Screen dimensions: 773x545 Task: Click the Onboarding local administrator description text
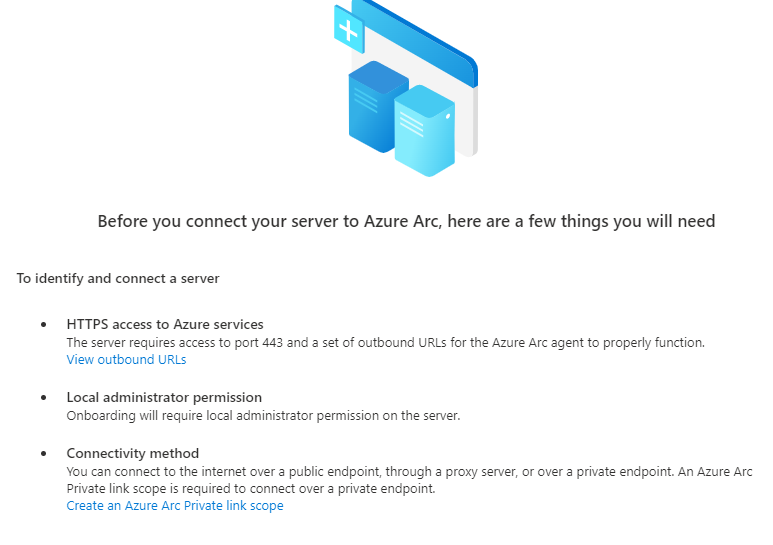click(x=263, y=415)
